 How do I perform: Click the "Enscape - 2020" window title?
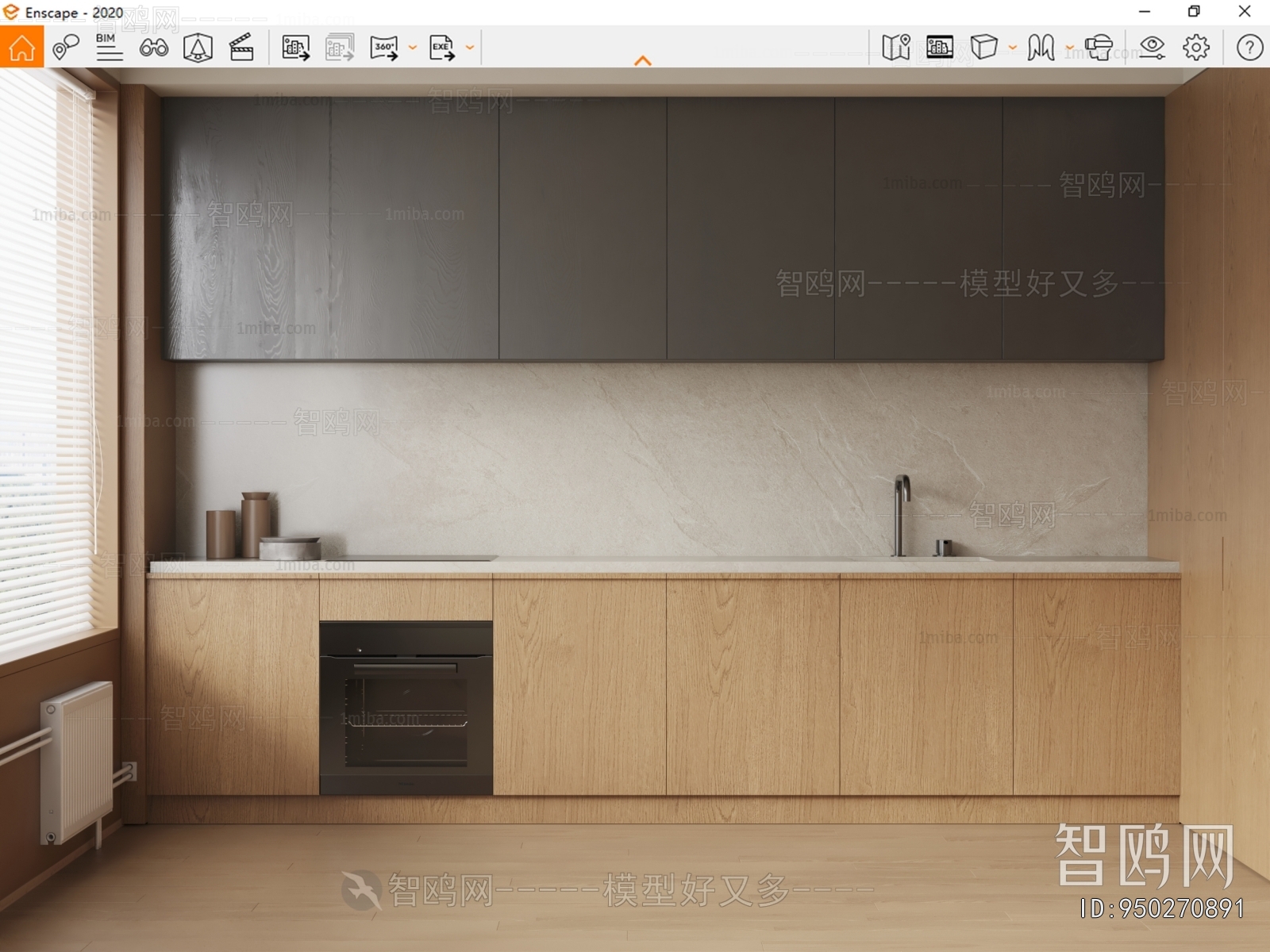pyautogui.click(x=74, y=13)
